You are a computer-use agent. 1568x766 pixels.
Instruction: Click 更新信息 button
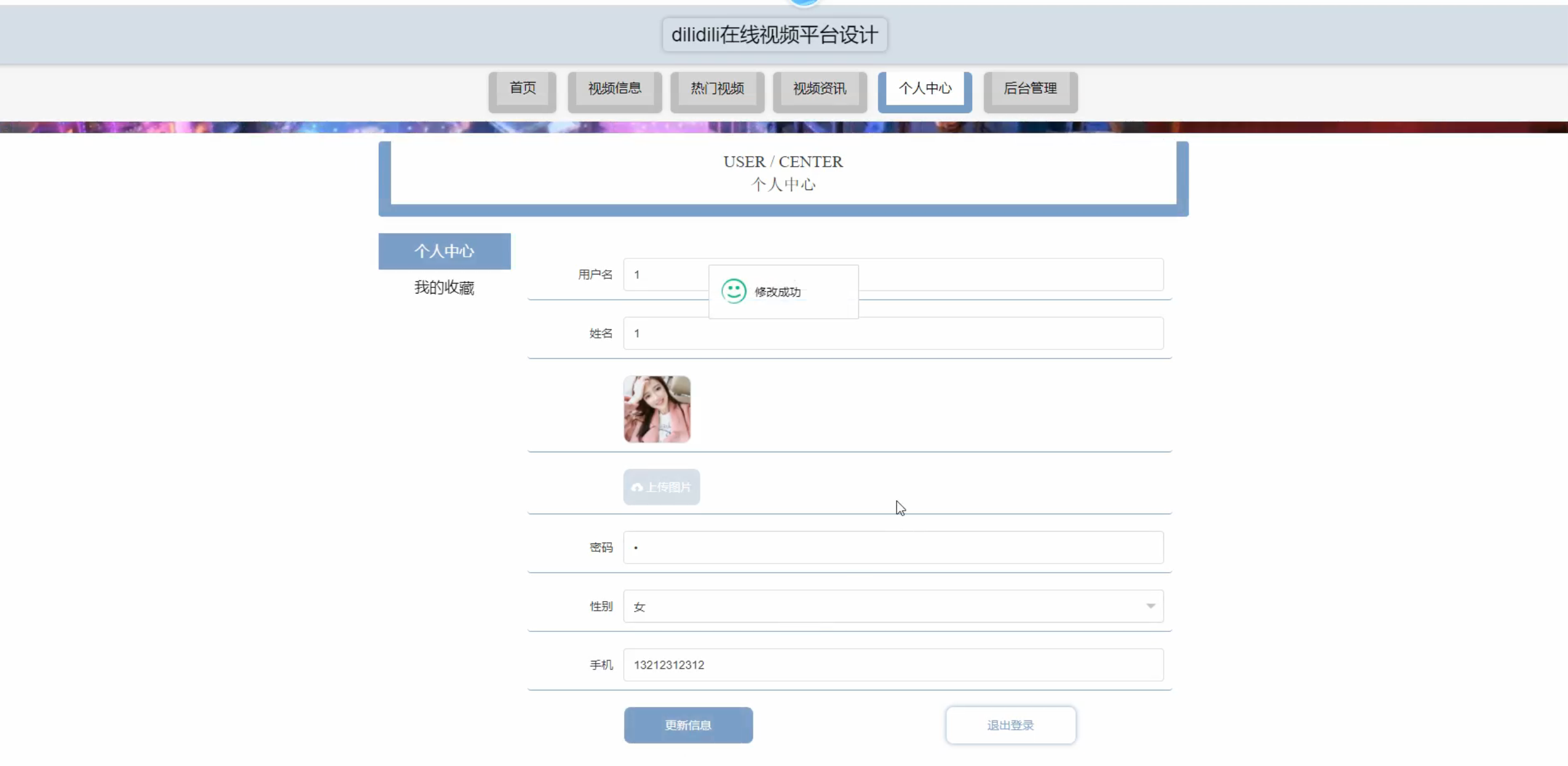[687, 725]
